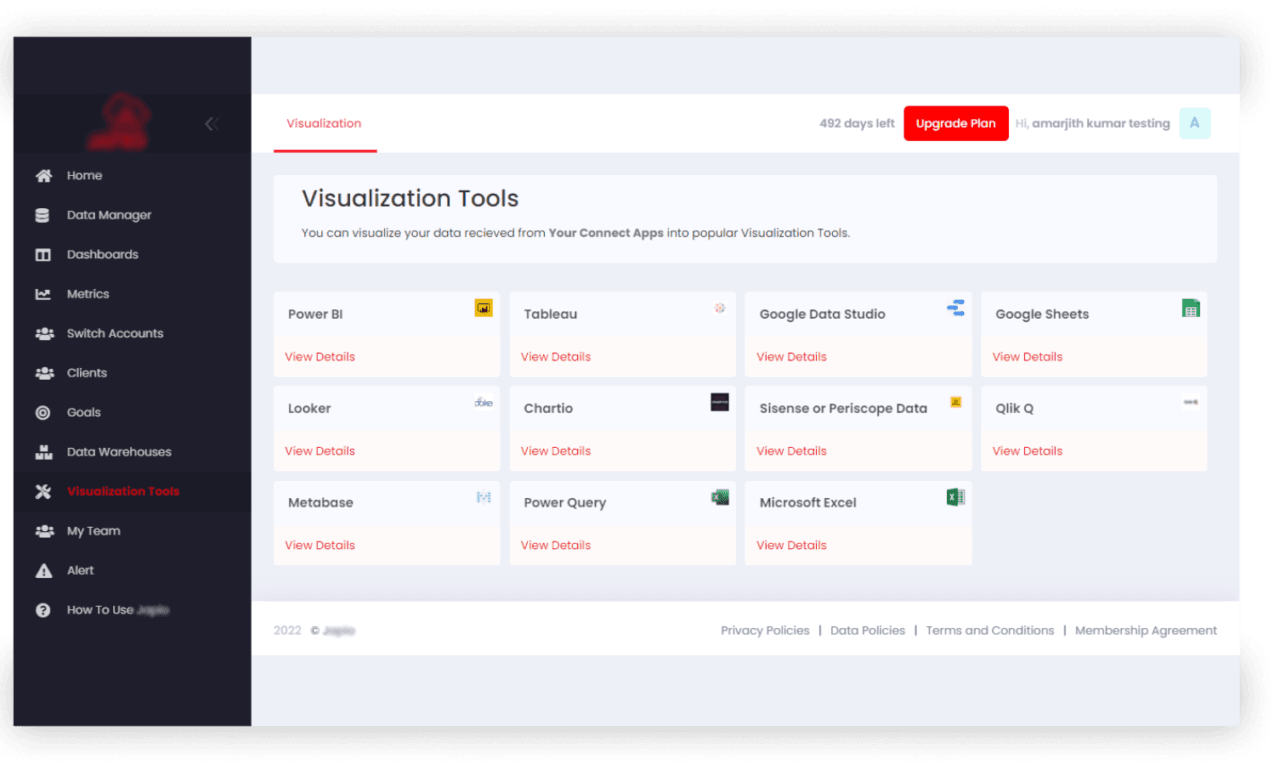Viewport: 1280px width, 770px height.
Task: Click the Visualization Tools wrench icon
Action: coord(43,492)
